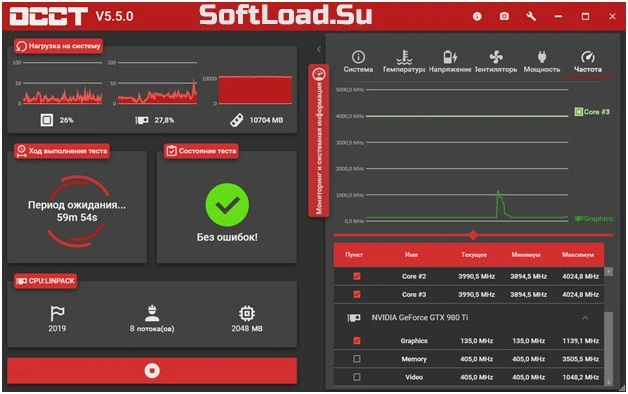Collapse the NVIDIA GeForce GTX 980 Ti section
Viewport: 628px width, 394px height.
585,318
